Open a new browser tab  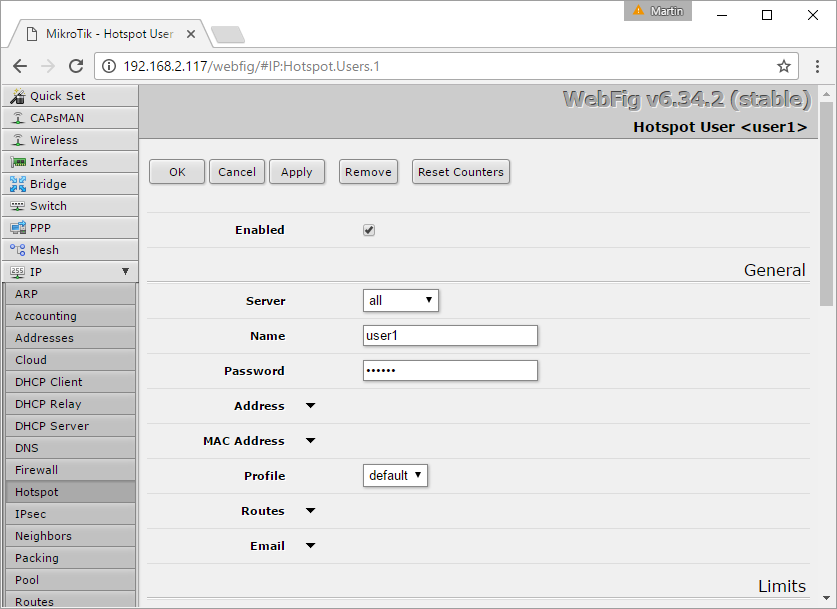[x=228, y=35]
